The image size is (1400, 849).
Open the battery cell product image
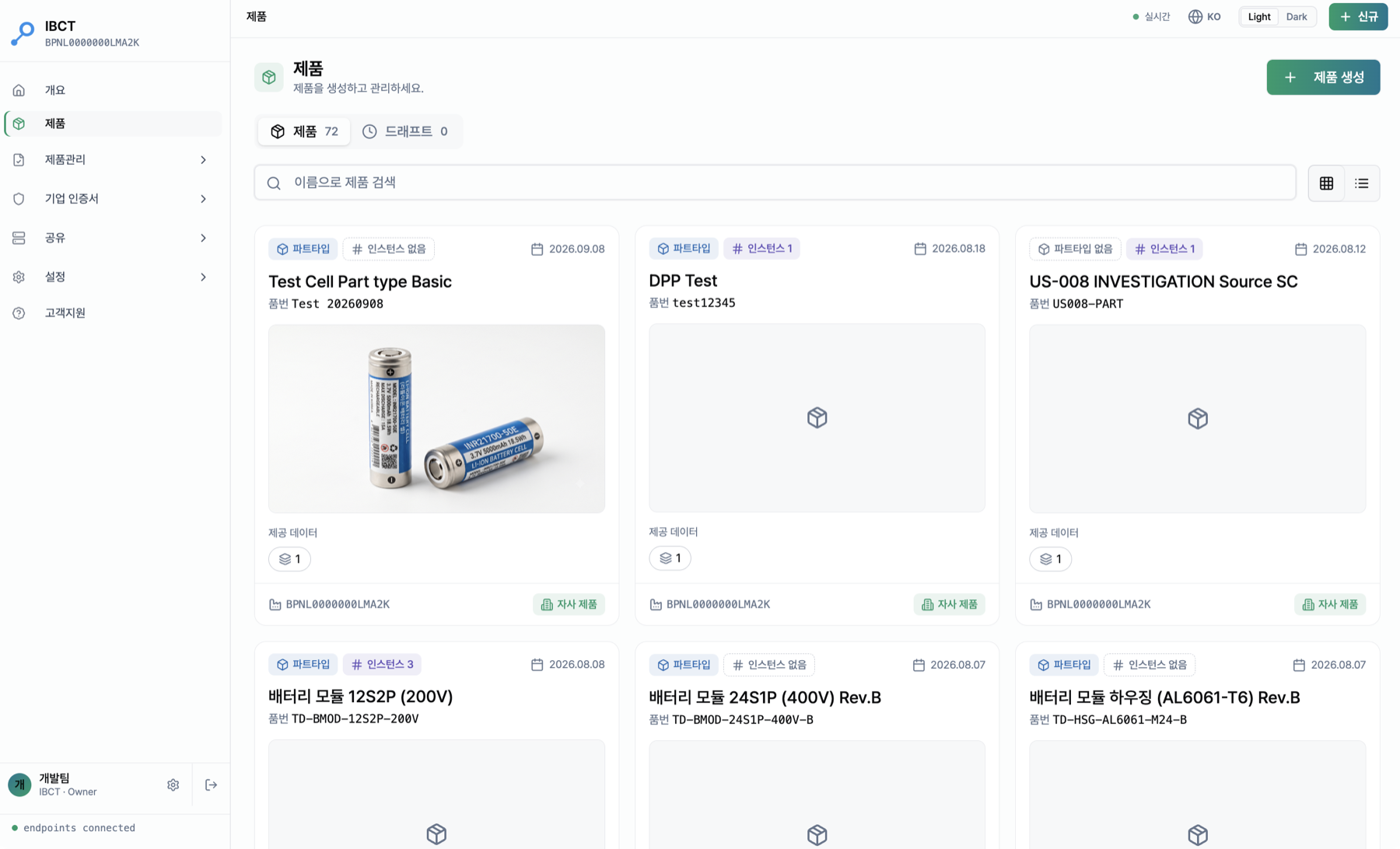click(436, 419)
